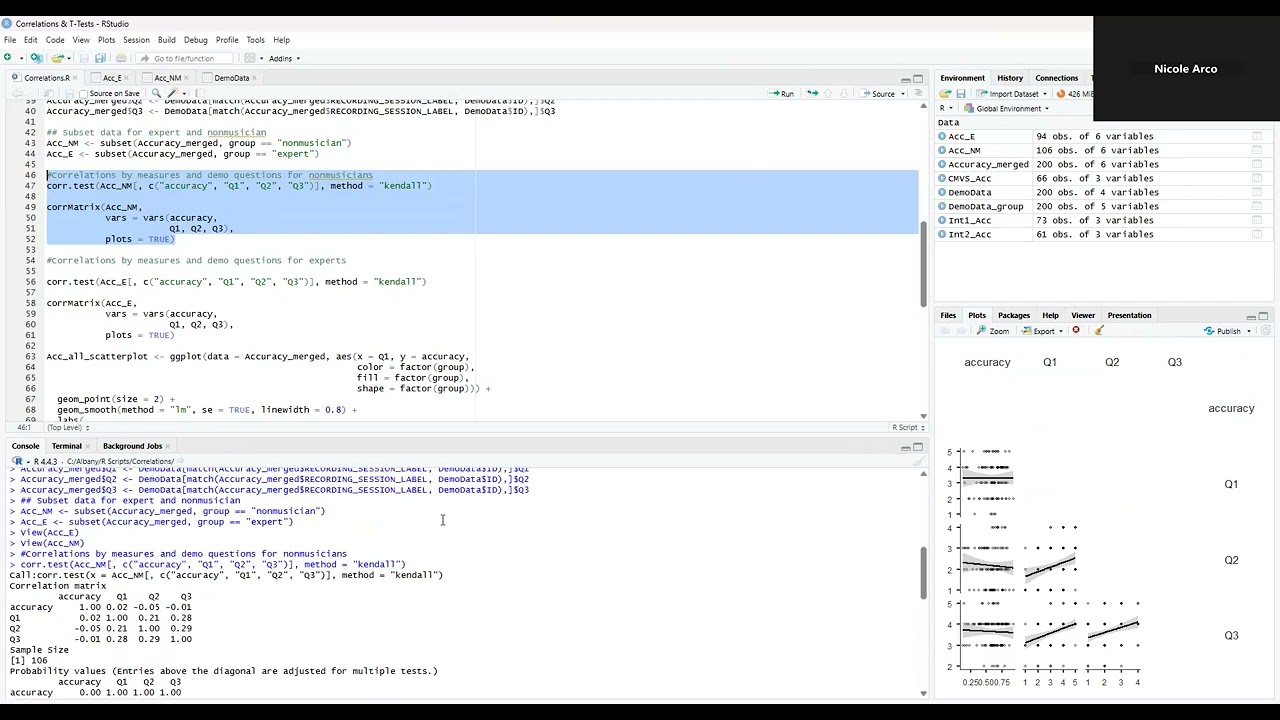
Task: Expand the Accuracy_merged object details
Action: pyautogui.click(x=942, y=164)
